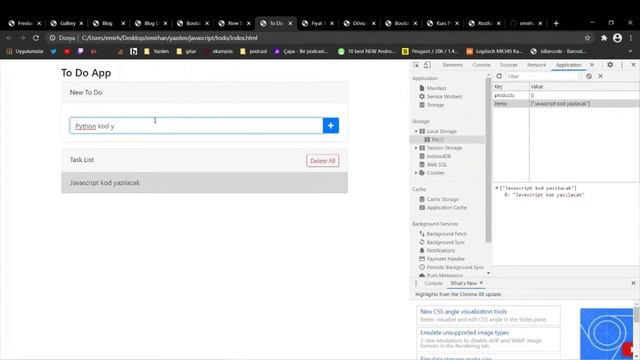Open DevTools settings gear icon

pos(610,65)
